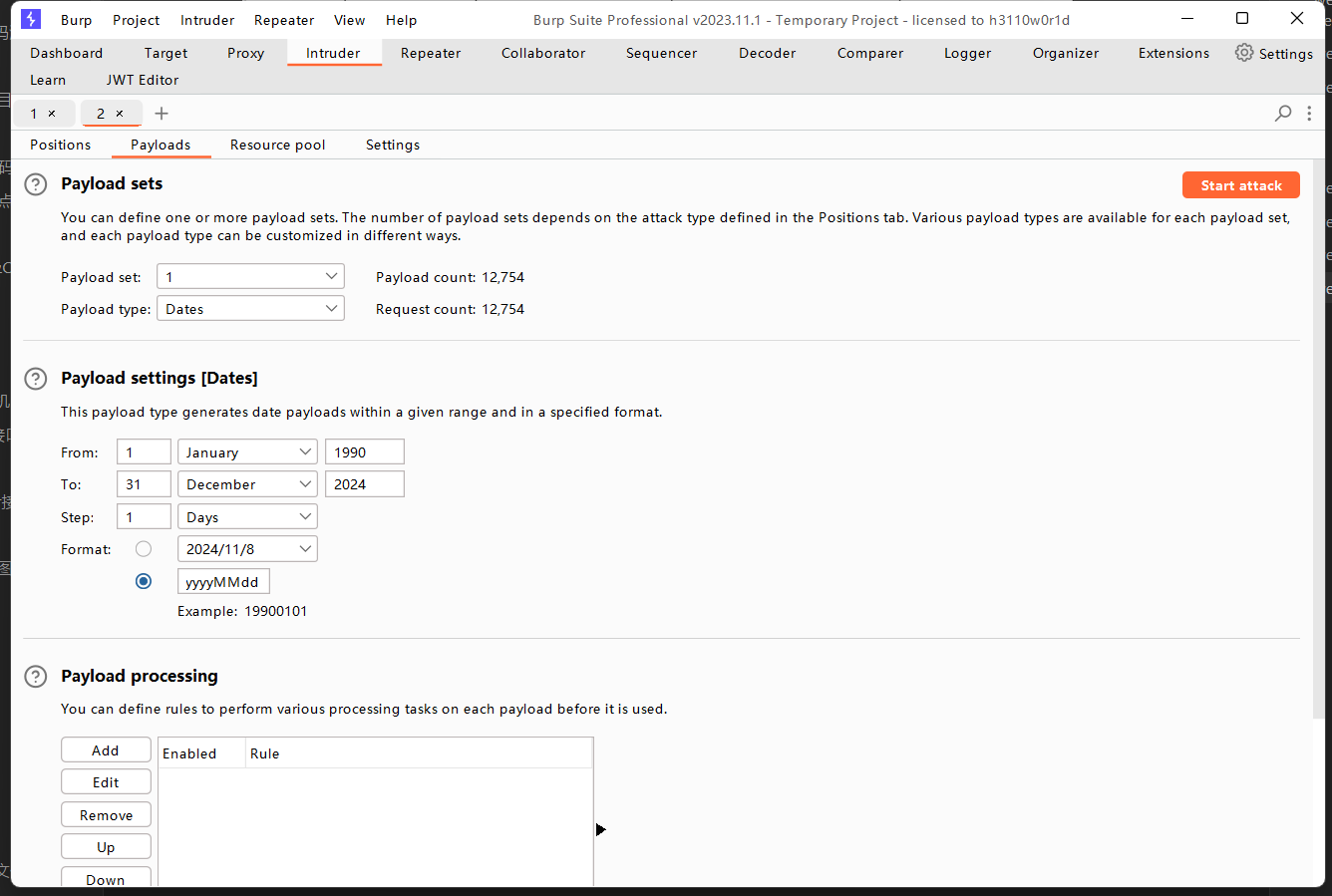Viewport: 1332px width, 896px height.
Task: Open the Payloads sub-tab
Action: point(161,145)
